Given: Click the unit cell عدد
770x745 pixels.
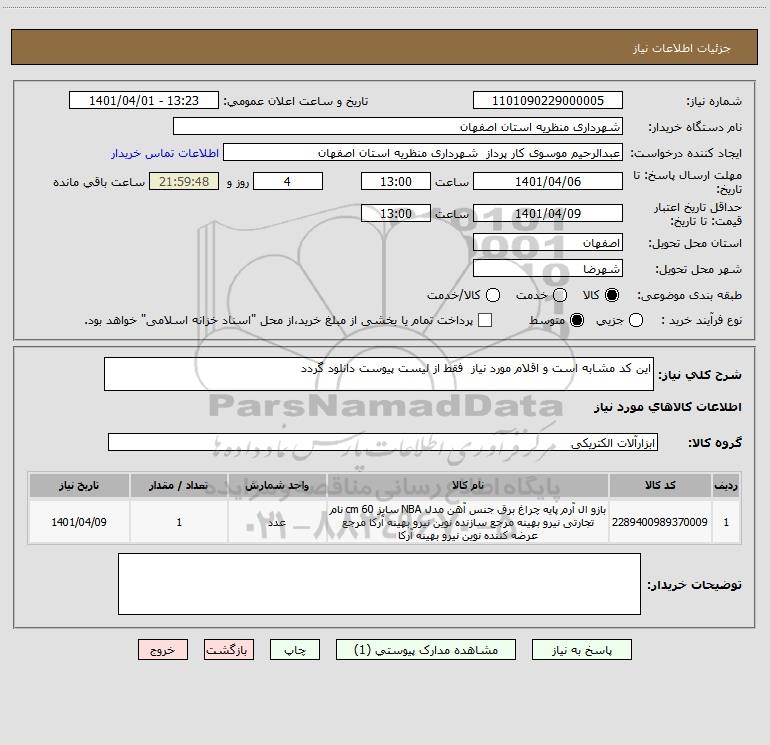Looking at the screenshot, I should pos(277,522).
